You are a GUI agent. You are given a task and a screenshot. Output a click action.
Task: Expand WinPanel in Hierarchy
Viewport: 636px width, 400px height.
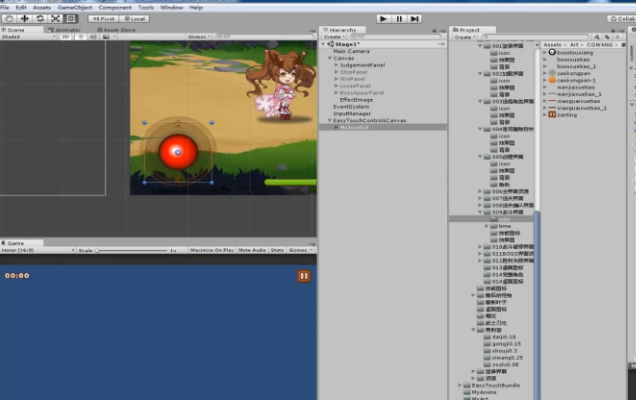click(336, 79)
